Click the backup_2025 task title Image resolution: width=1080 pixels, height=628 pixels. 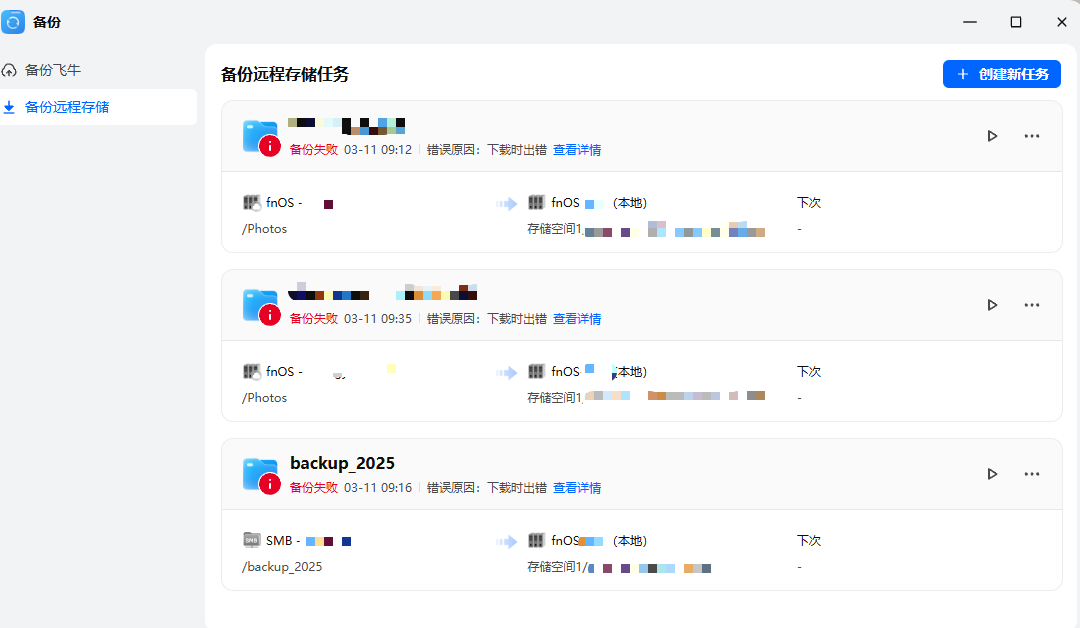point(342,463)
